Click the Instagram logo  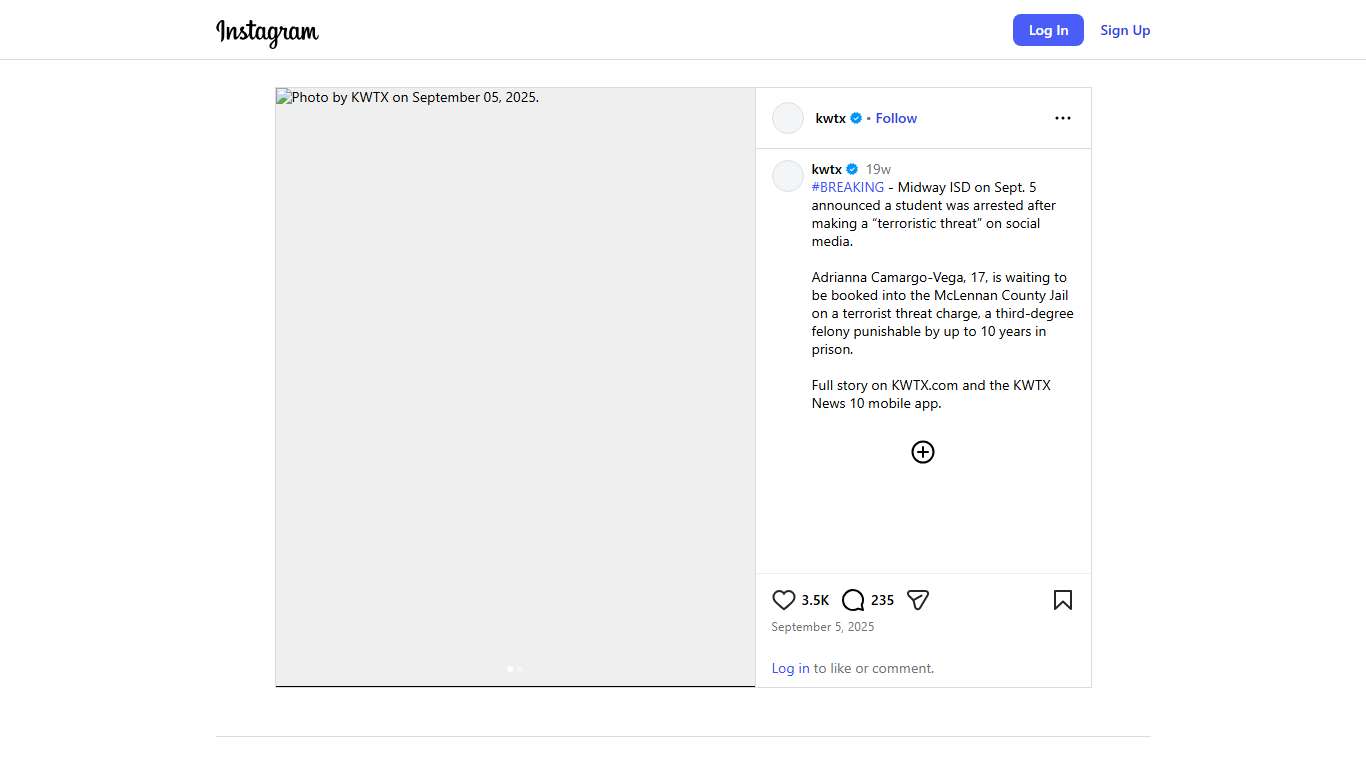point(267,32)
